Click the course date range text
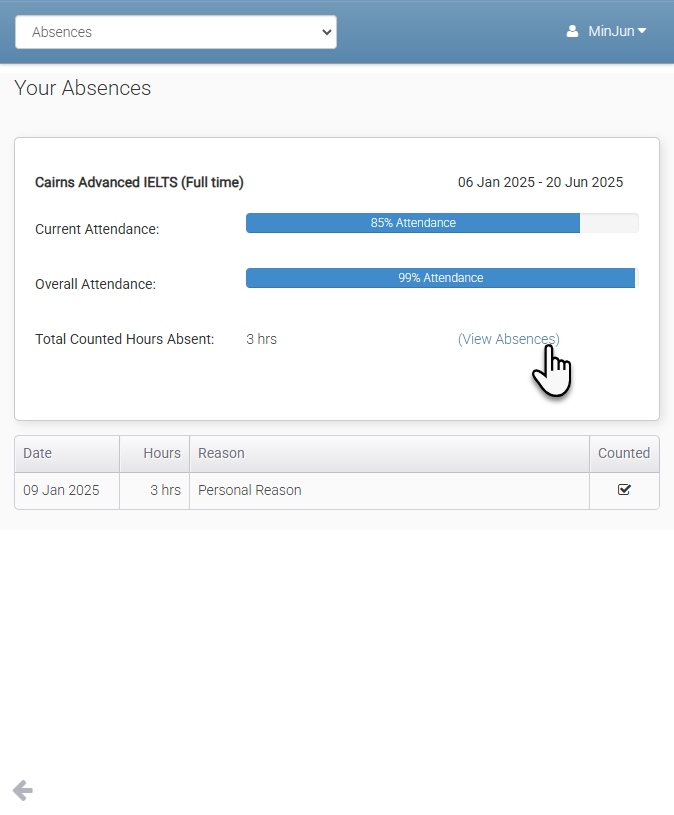The height and width of the screenshot is (815, 674). (540, 182)
